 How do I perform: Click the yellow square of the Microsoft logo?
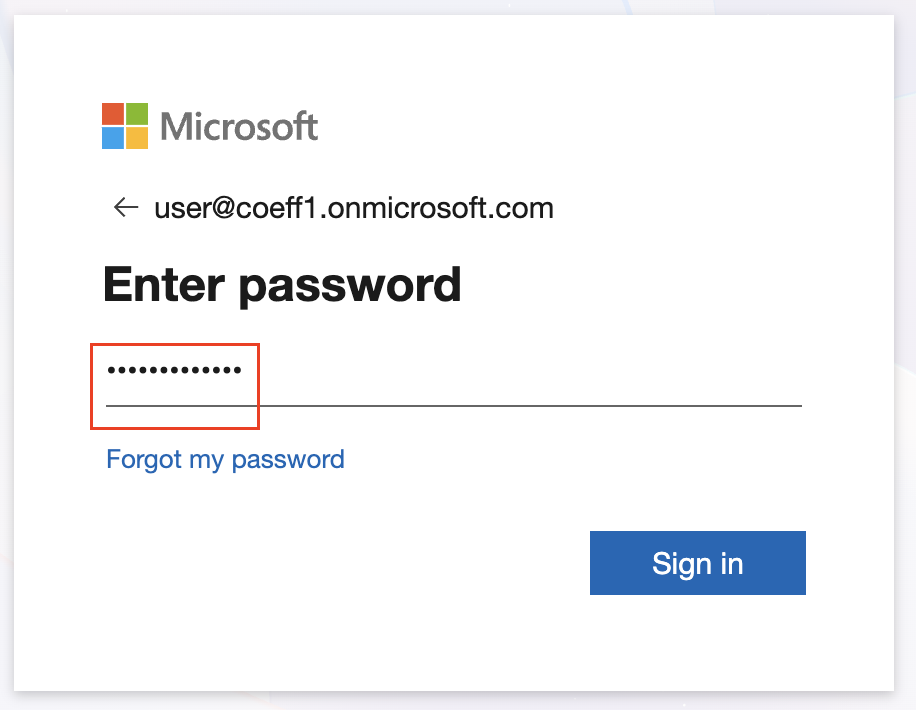137,138
